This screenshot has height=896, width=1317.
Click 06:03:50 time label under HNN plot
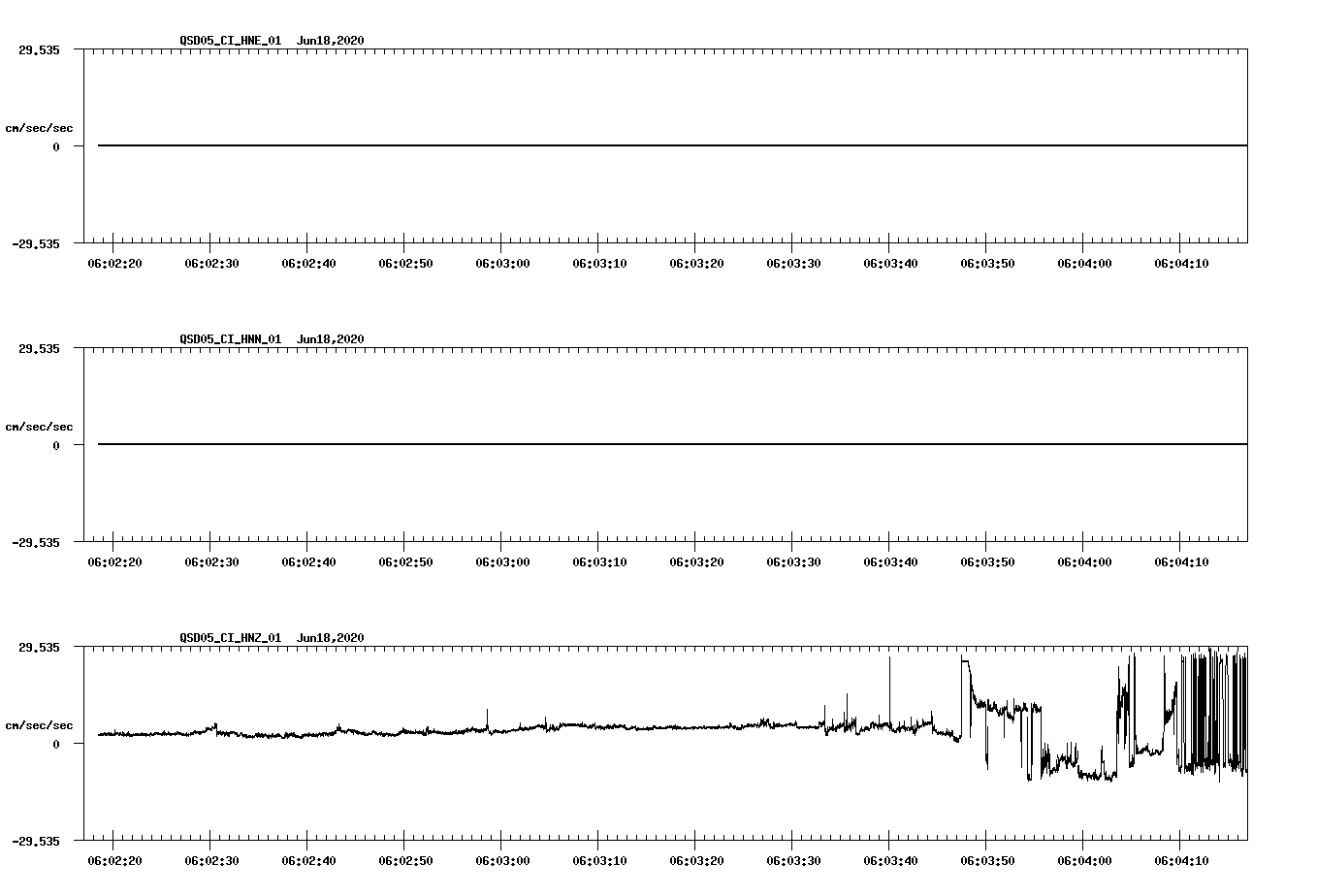(x=987, y=561)
